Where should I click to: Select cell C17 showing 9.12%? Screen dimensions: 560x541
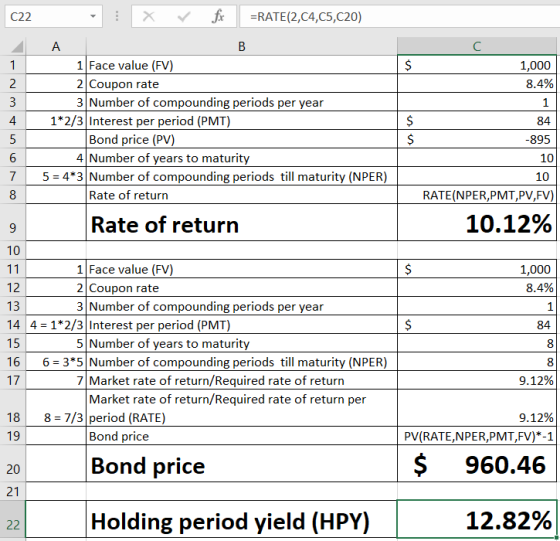477,380
